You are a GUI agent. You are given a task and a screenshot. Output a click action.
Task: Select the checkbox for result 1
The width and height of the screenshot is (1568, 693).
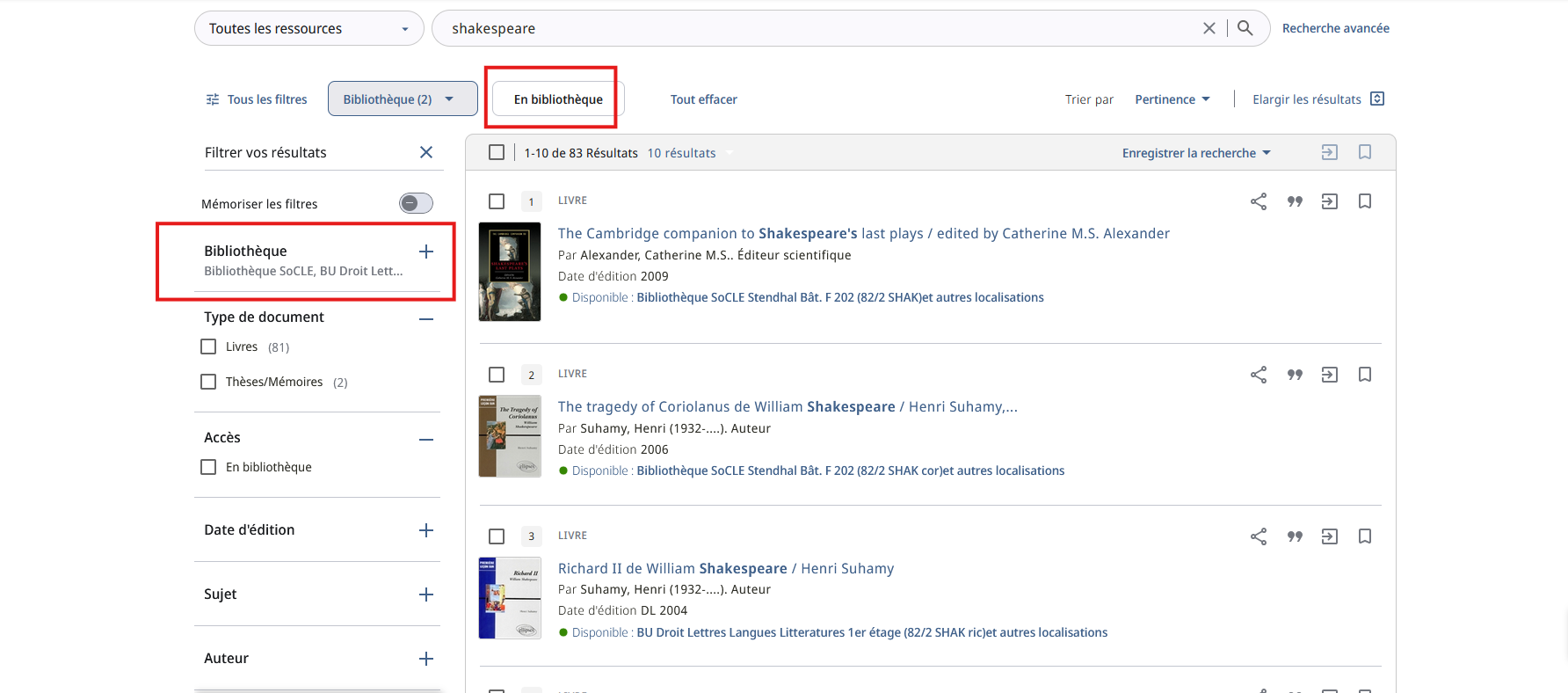click(497, 201)
